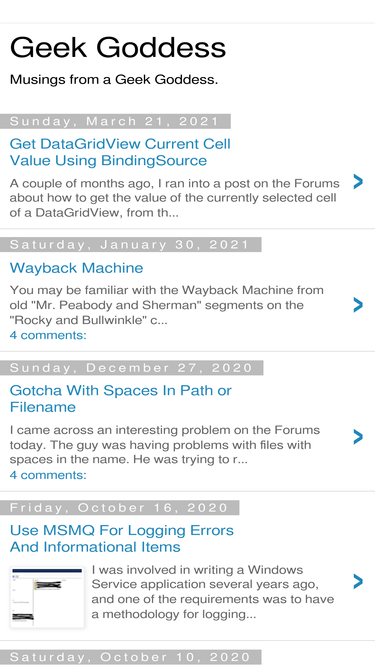Click chevron arrow beside Gotcha With Spaces post
Viewport: 375px width, 667px height.
tap(358, 436)
